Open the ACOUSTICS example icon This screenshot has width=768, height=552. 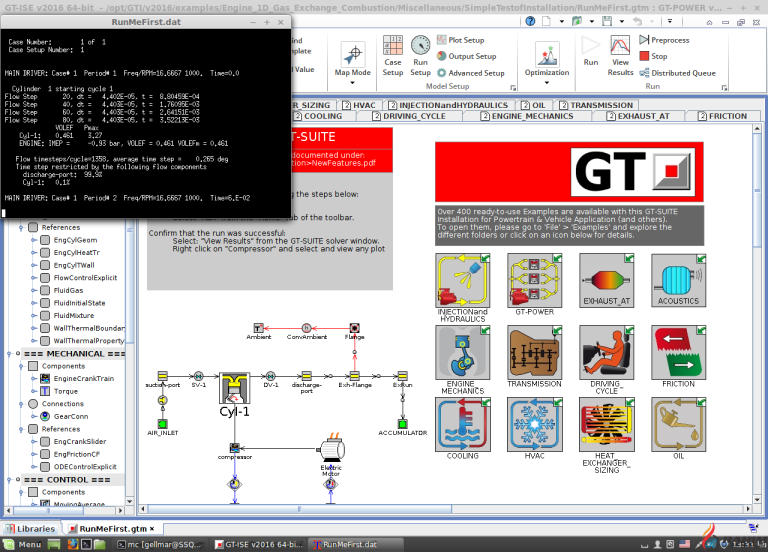[678, 281]
